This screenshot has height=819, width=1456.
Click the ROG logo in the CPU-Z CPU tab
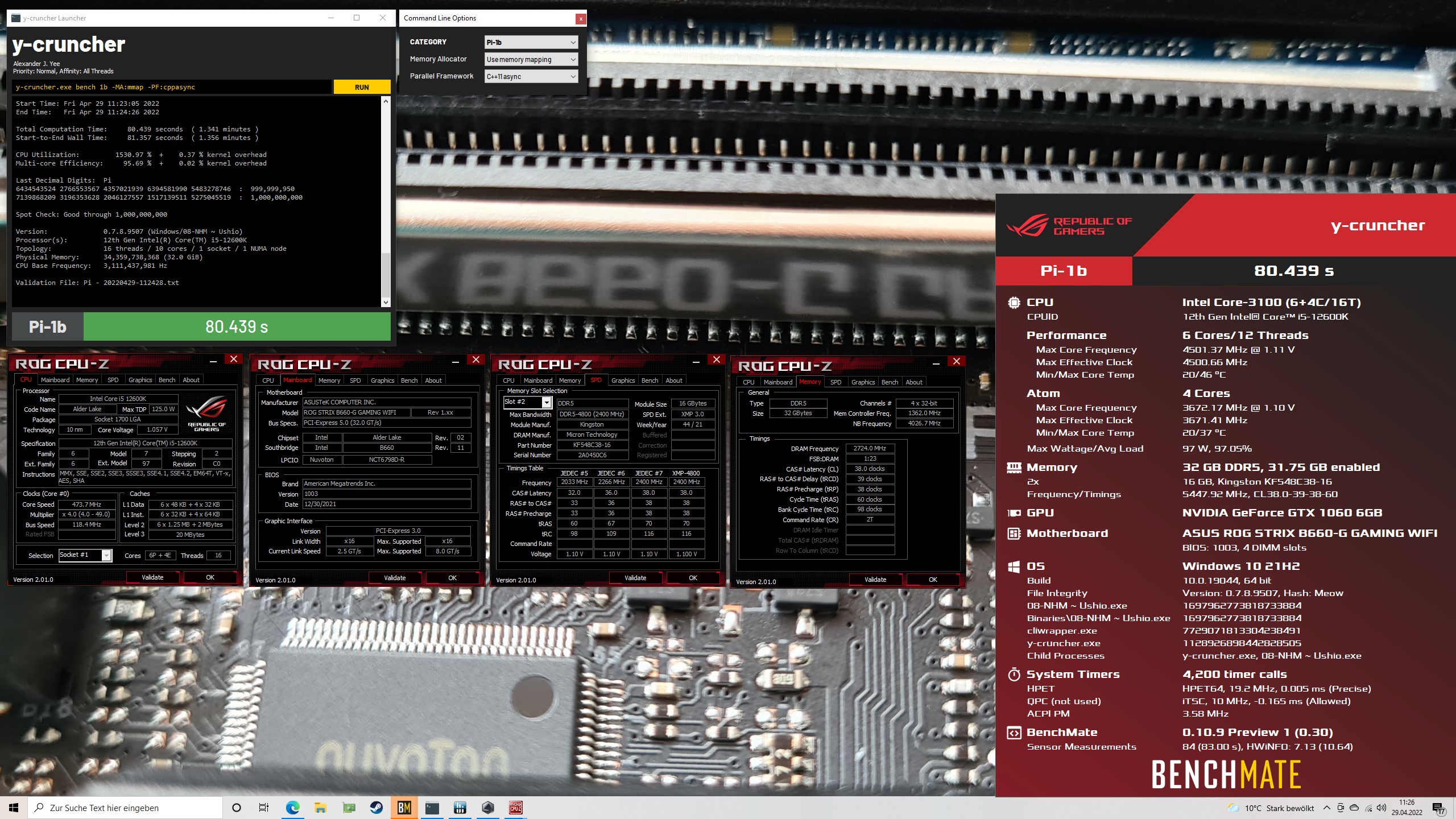pyautogui.click(x=207, y=413)
